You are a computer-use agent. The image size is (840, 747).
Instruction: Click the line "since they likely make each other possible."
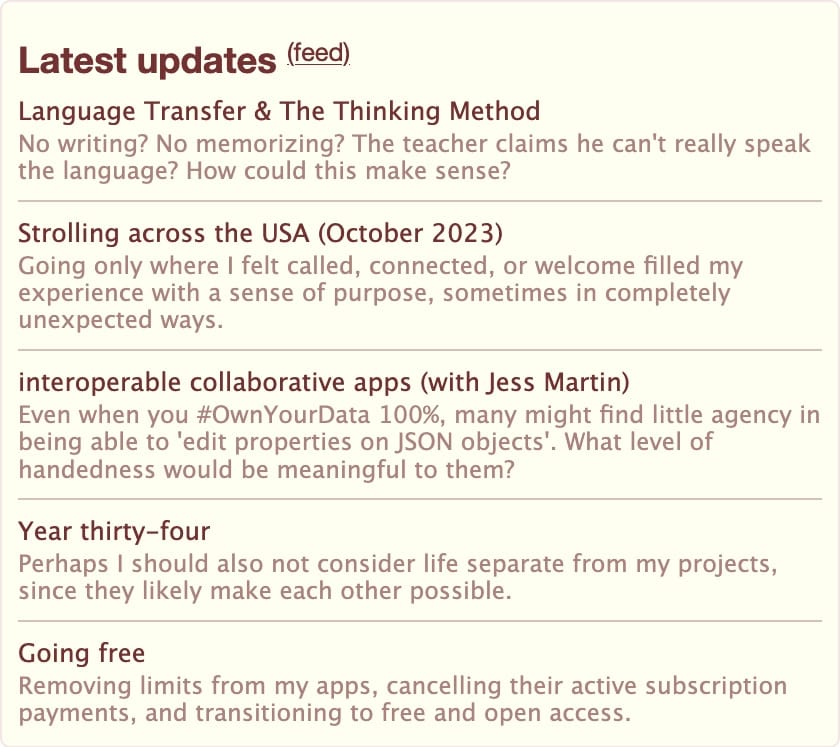click(x=265, y=590)
